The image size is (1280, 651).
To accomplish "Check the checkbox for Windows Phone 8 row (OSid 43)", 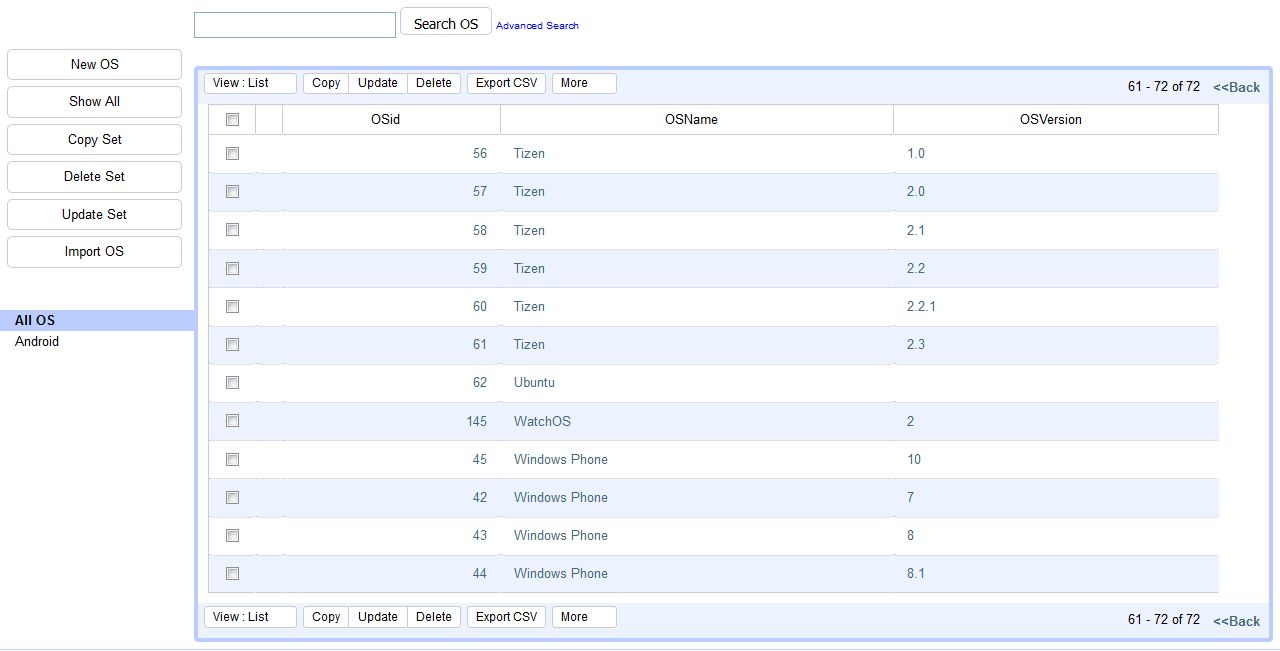I will [233, 535].
